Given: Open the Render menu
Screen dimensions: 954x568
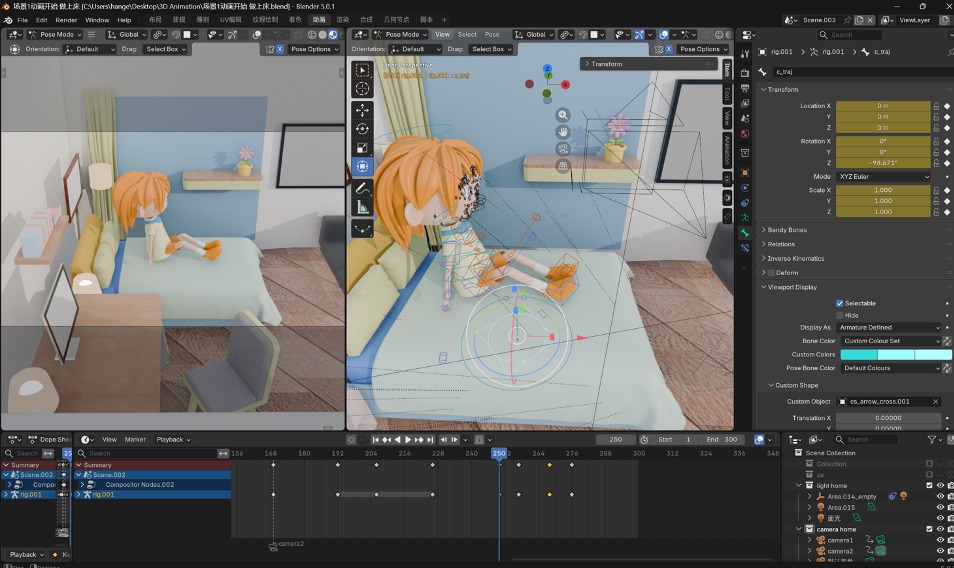Looking at the screenshot, I should coord(66,20).
